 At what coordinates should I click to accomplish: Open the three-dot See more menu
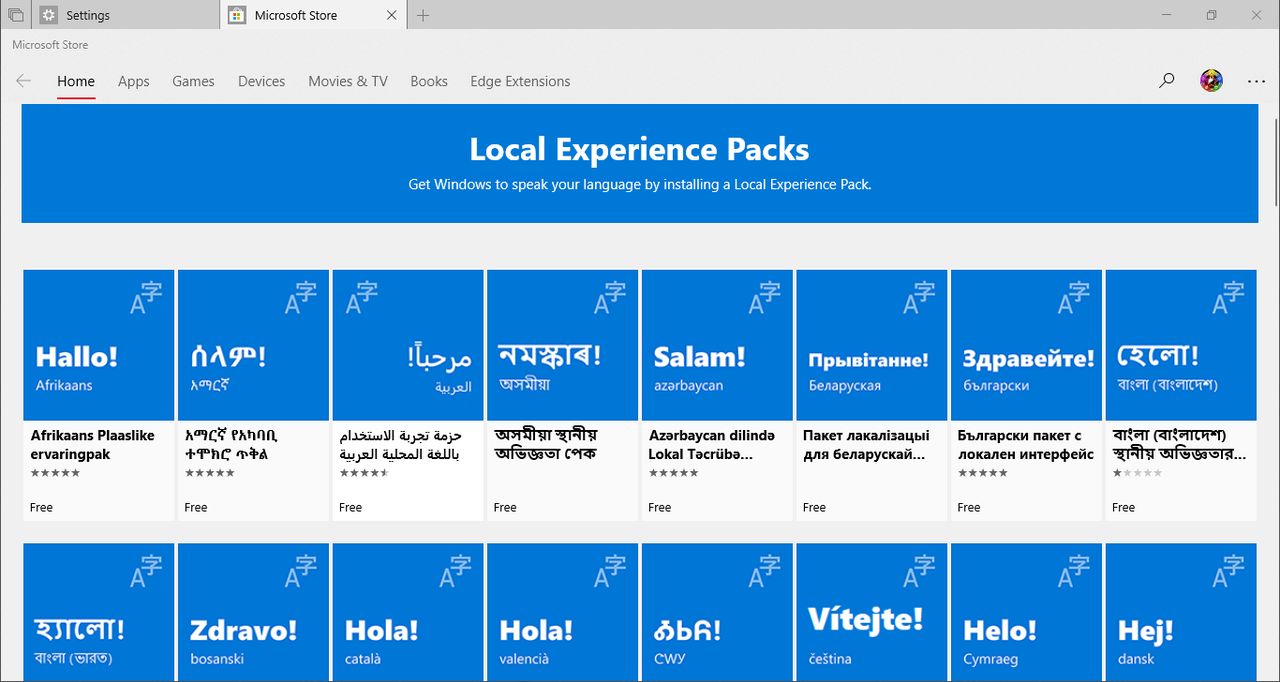[x=1256, y=81]
